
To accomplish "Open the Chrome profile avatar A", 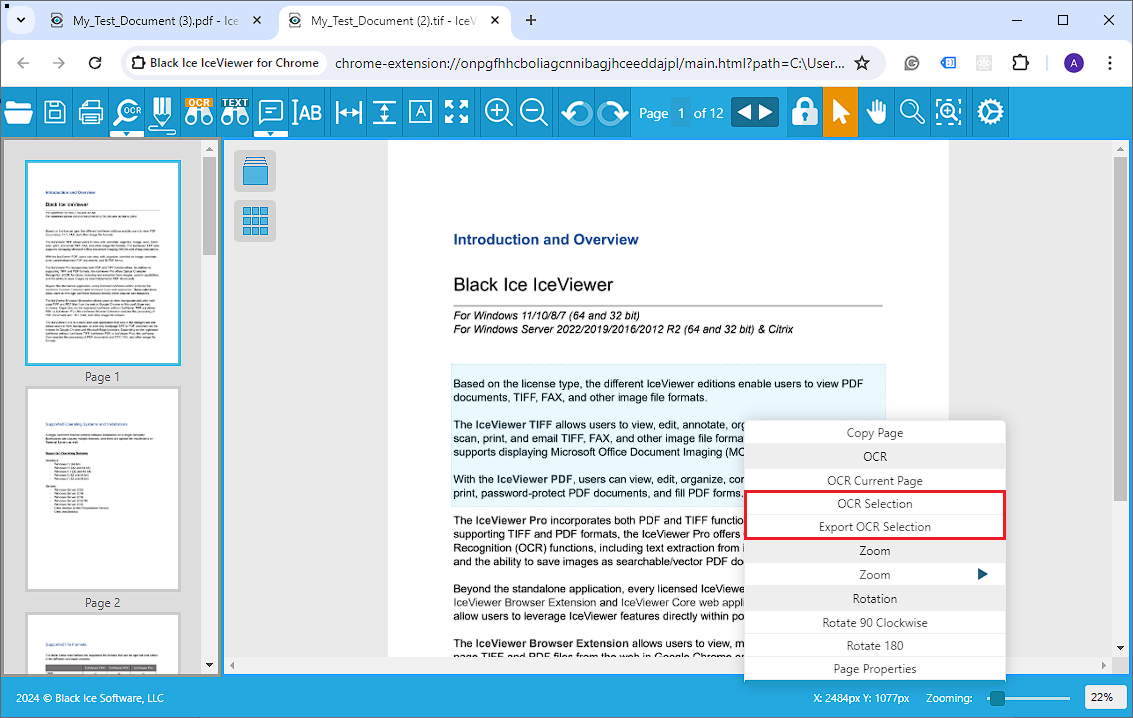I will click(x=1074, y=63).
